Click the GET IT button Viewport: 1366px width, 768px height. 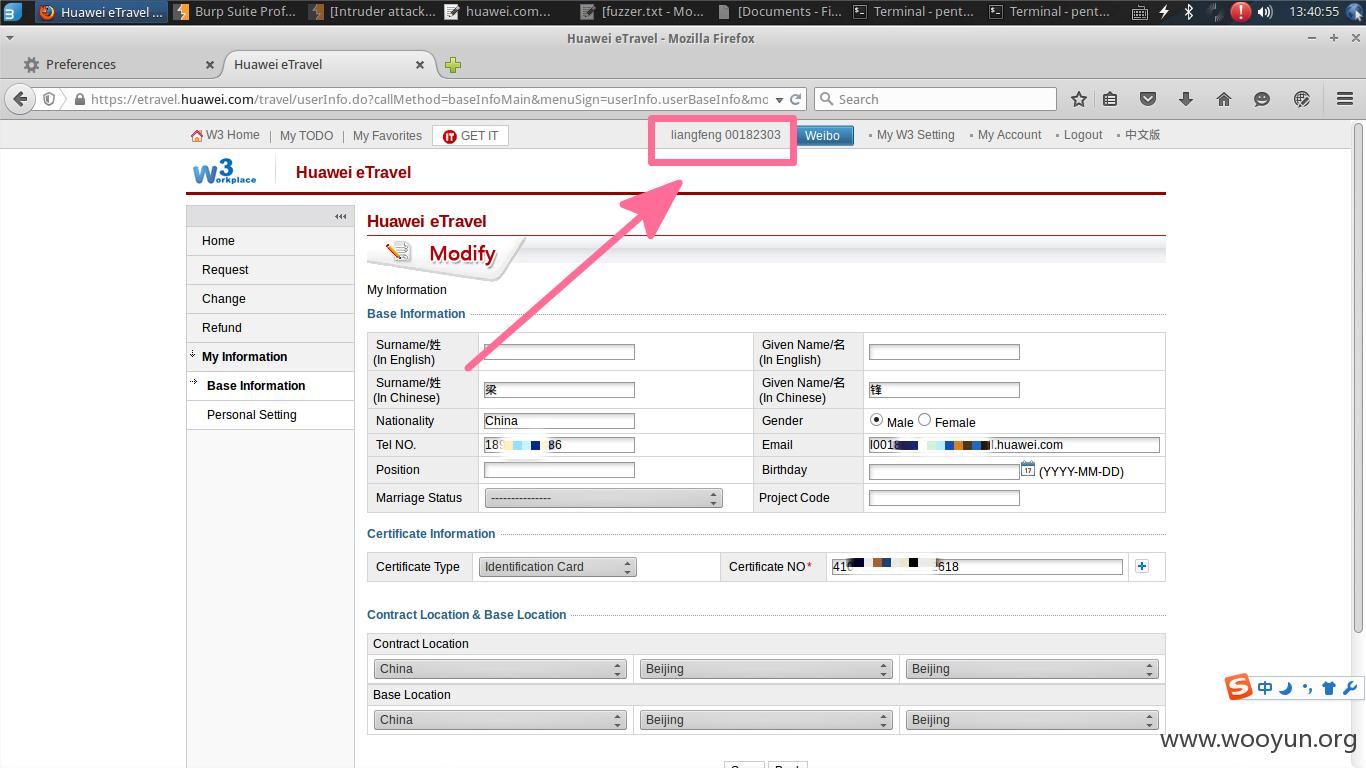click(x=470, y=136)
